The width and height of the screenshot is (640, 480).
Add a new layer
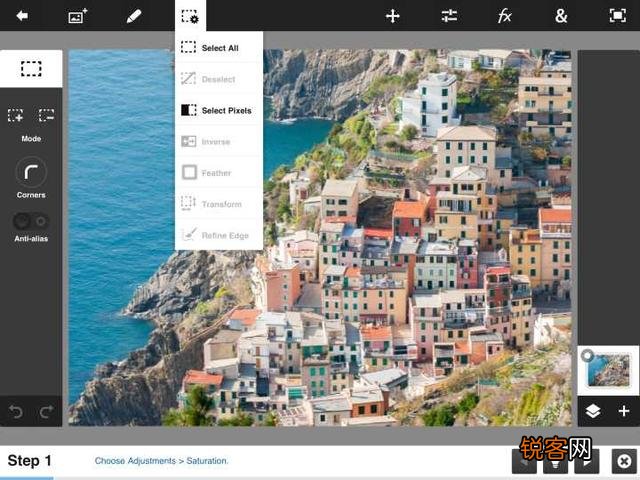click(x=624, y=411)
